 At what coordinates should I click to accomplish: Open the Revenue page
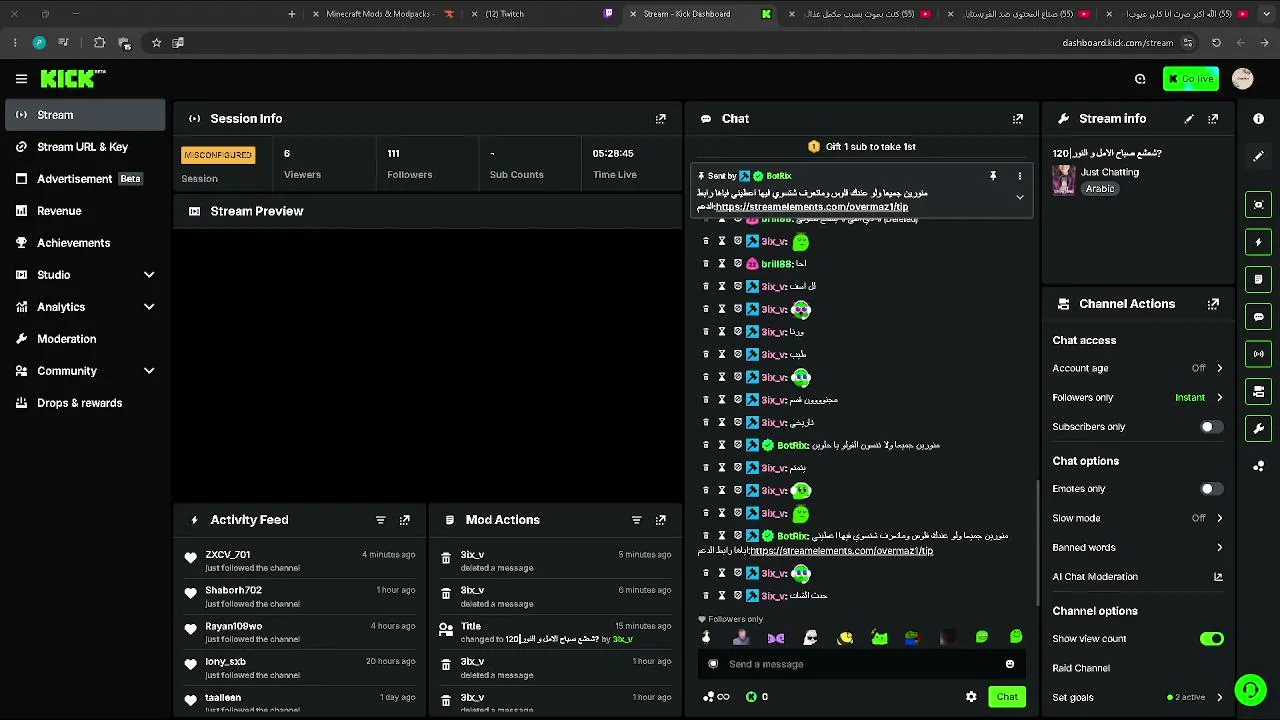(85, 211)
